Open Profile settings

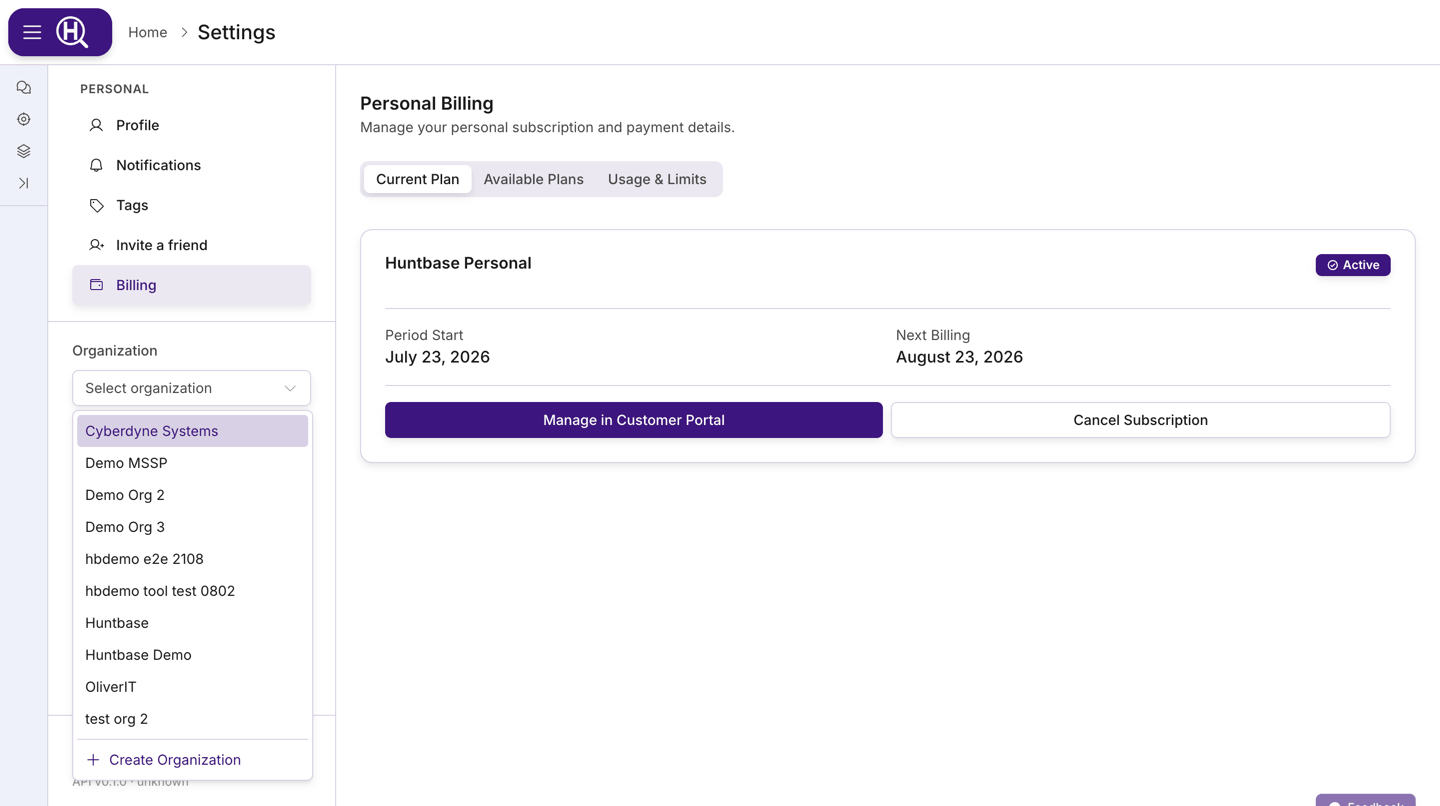coord(191,125)
